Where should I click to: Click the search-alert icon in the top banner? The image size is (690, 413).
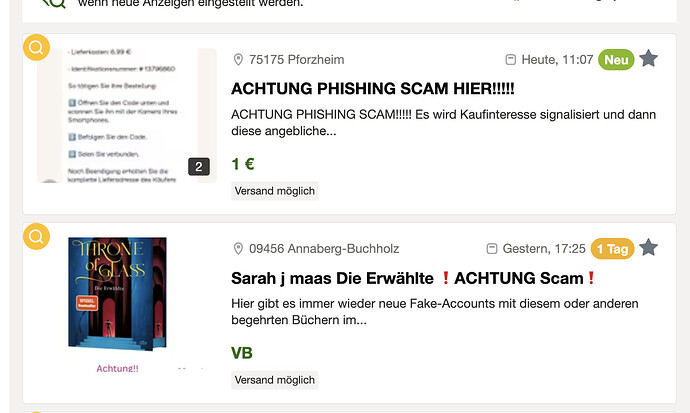(54, 4)
